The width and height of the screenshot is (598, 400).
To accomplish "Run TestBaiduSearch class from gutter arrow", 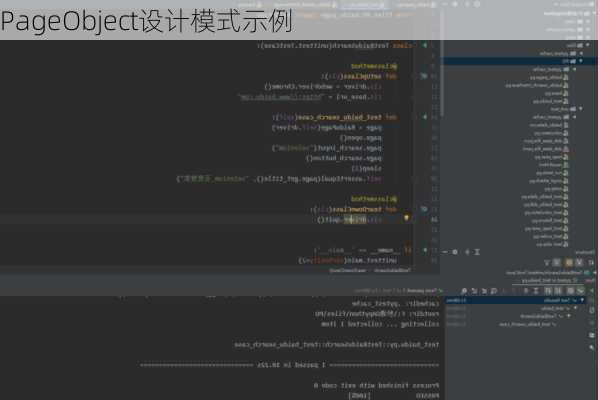I will tap(425, 45).
